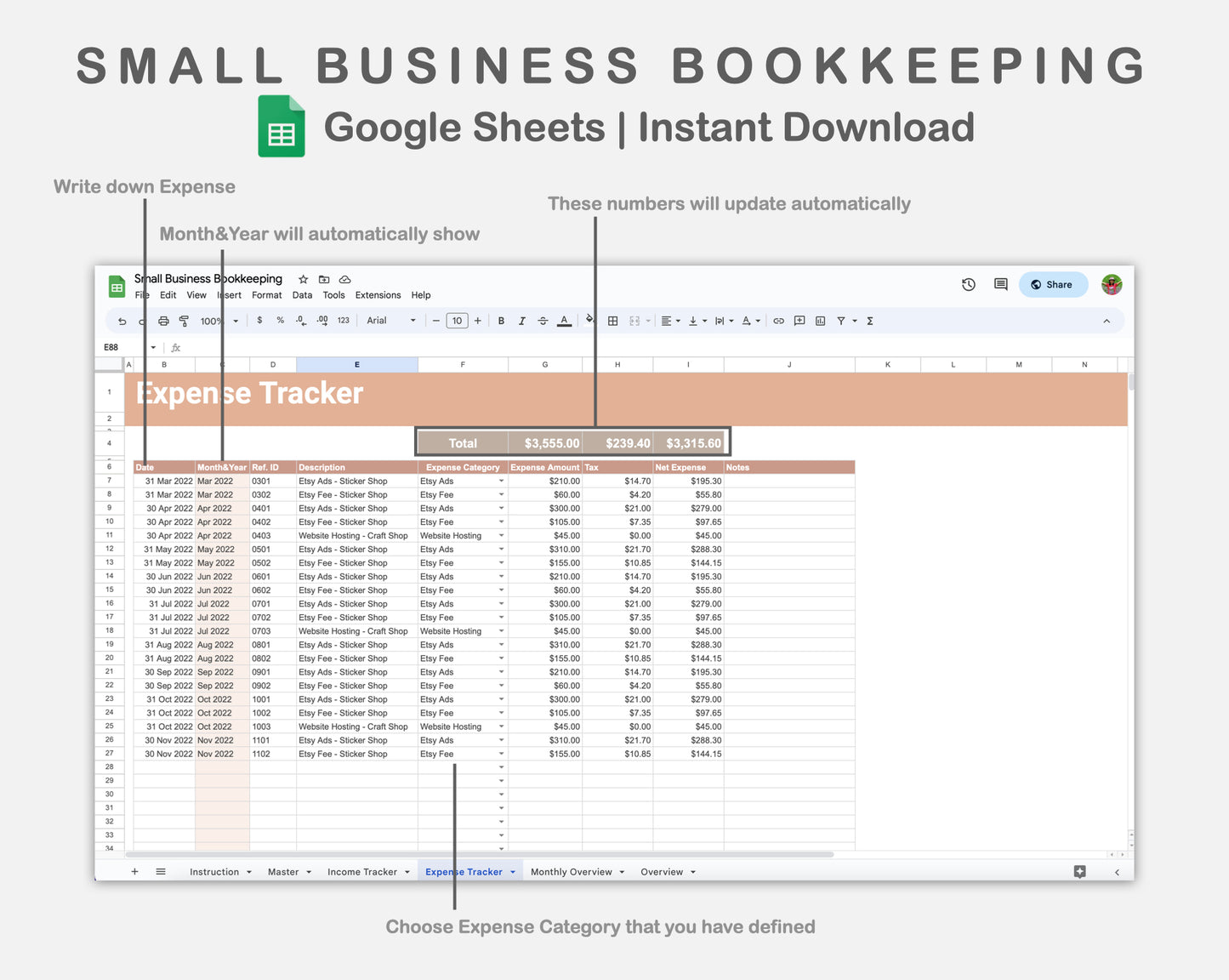1229x980 pixels.
Task: Switch to the Income Tracker sheet tab
Action: [363, 871]
